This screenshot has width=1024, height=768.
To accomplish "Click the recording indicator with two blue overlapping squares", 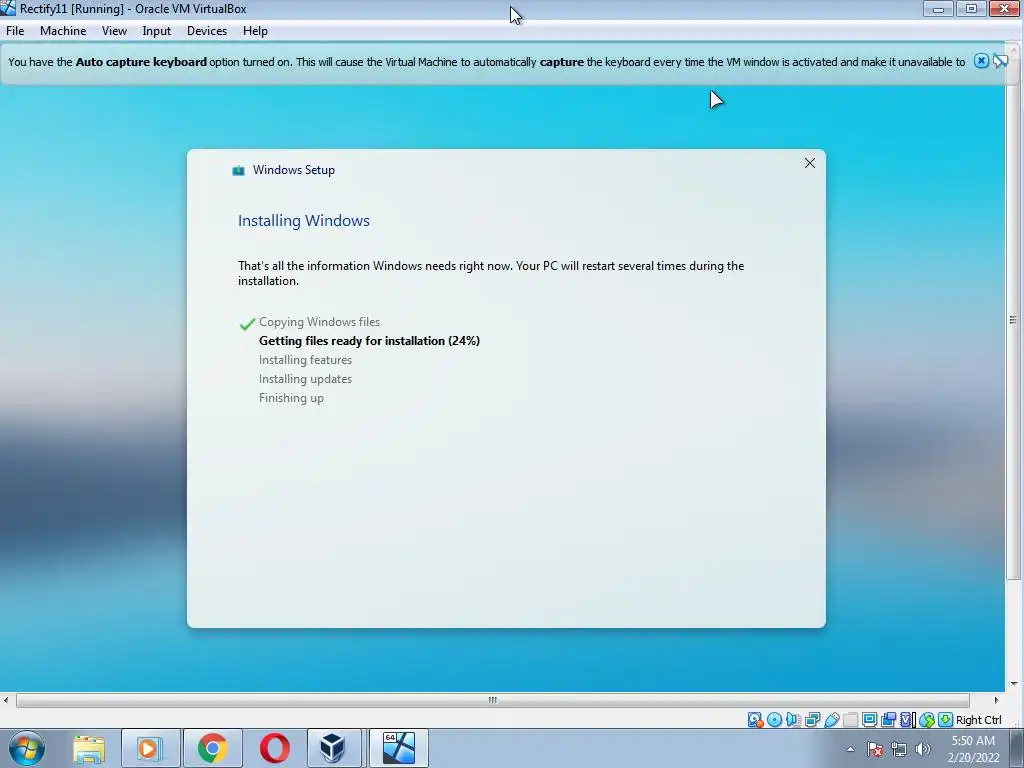I will 888,720.
